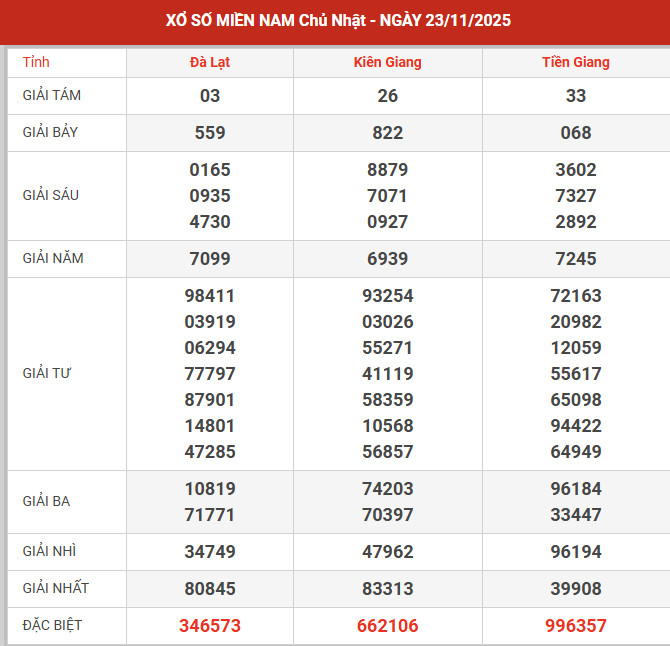The height and width of the screenshot is (646, 670).
Task: Click Tiền Giang seventh prize number 068
Action: click(576, 132)
